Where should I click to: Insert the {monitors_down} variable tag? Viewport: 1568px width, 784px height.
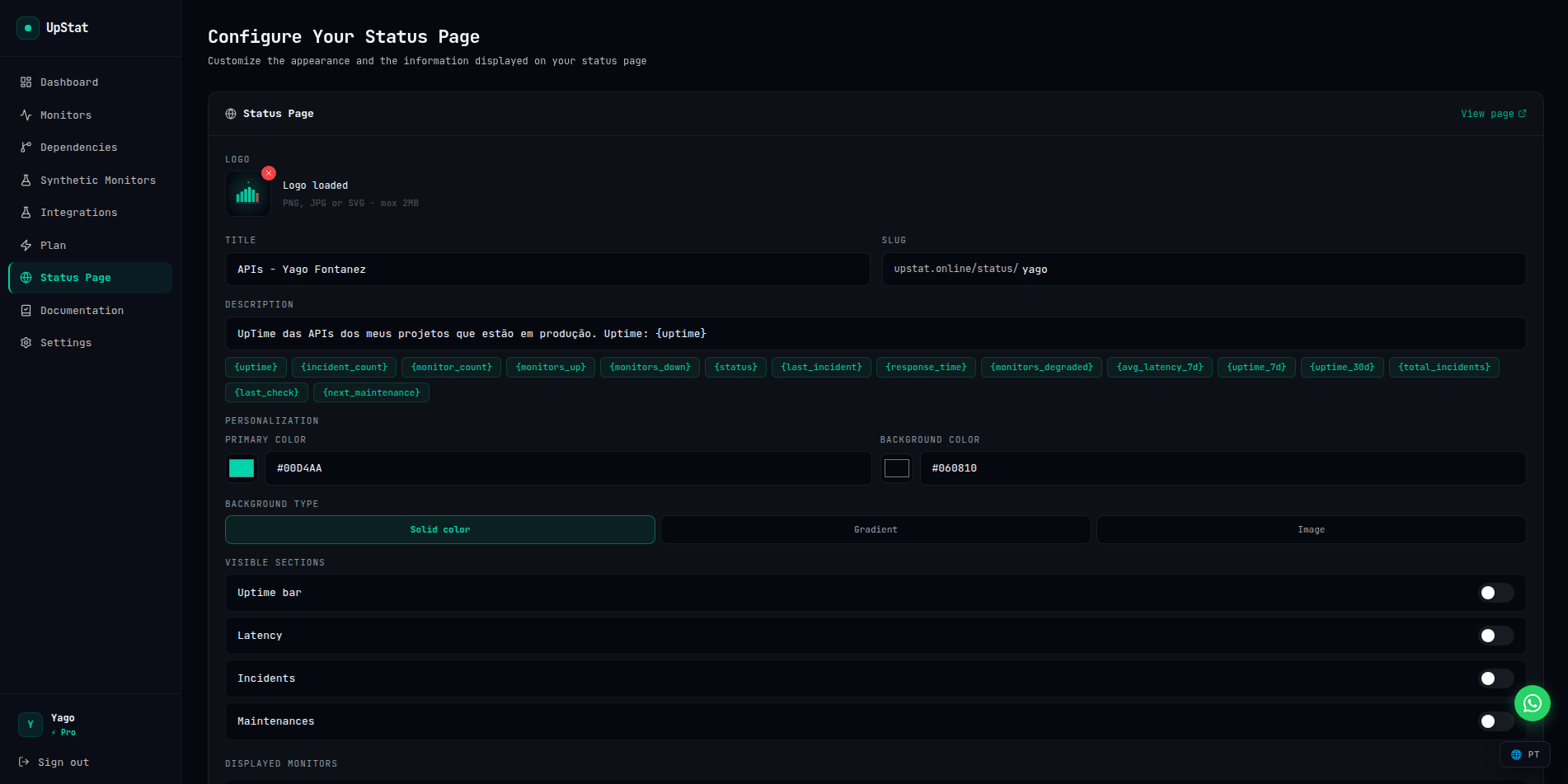(x=650, y=368)
